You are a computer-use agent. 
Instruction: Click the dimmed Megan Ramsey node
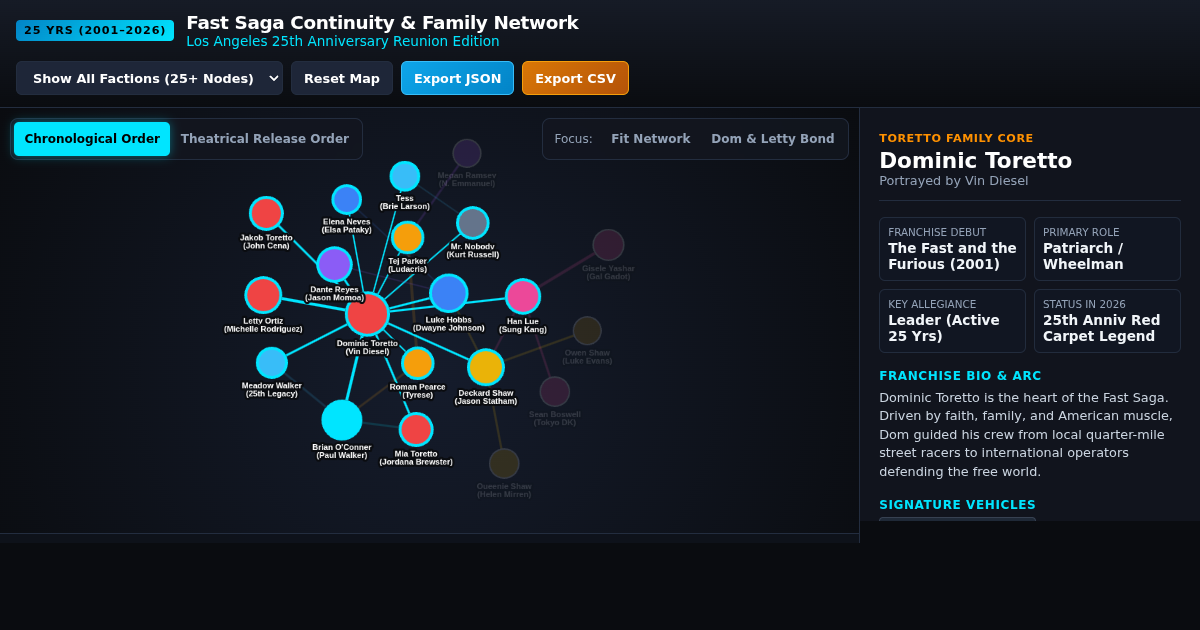pos(467,153)
